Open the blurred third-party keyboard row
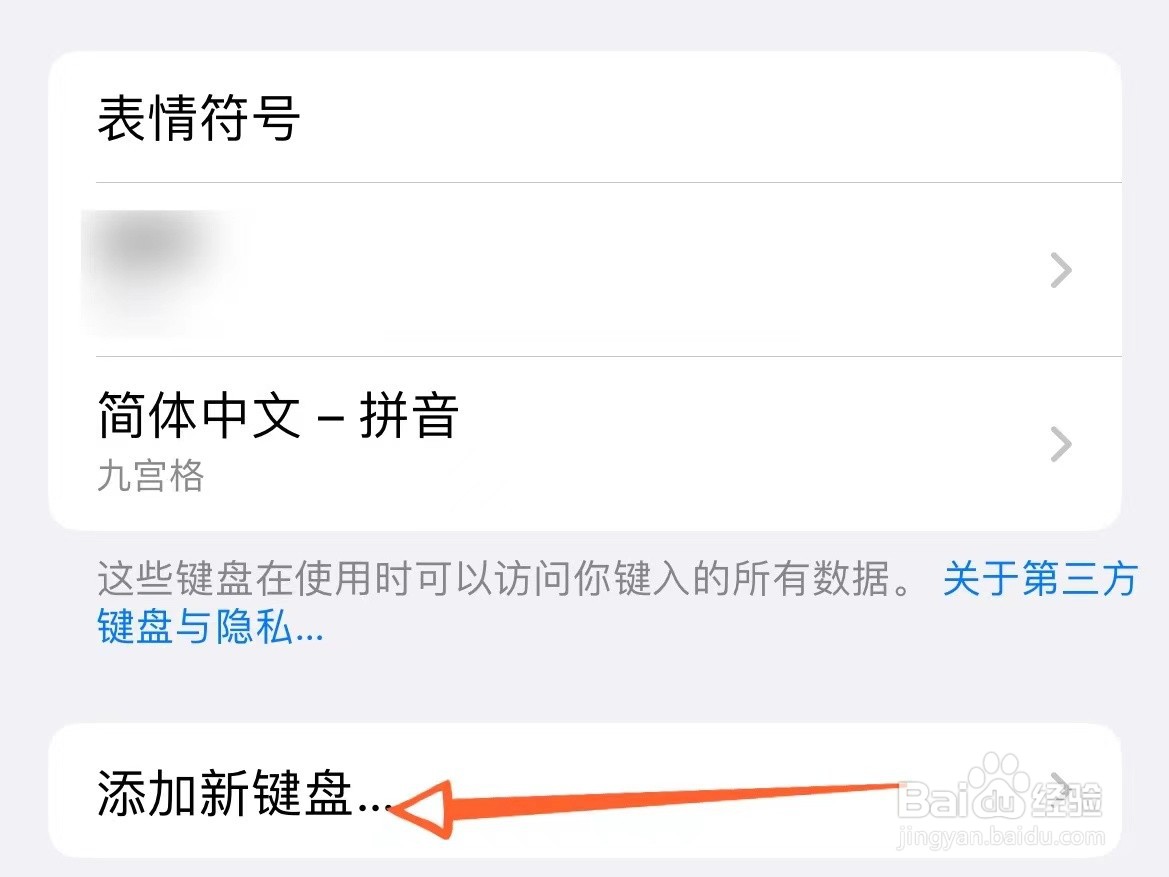The image size is (1169, 877). pyautogui.click(x=585, y=269)
